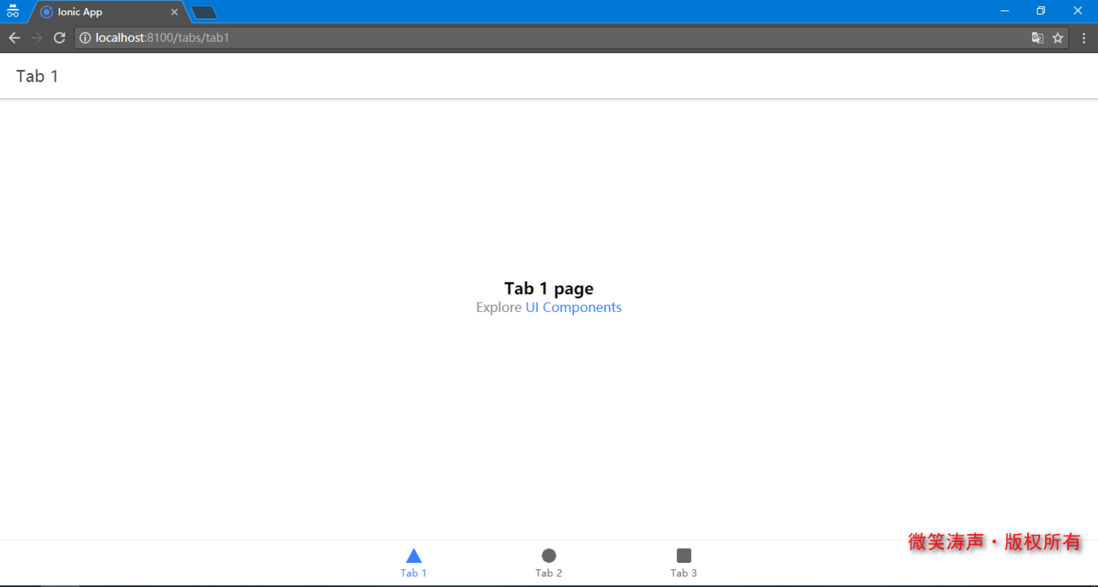Screen dimensions: 1098x587
Task: Restore down the browser window
Action: (x=1041, y=11)
